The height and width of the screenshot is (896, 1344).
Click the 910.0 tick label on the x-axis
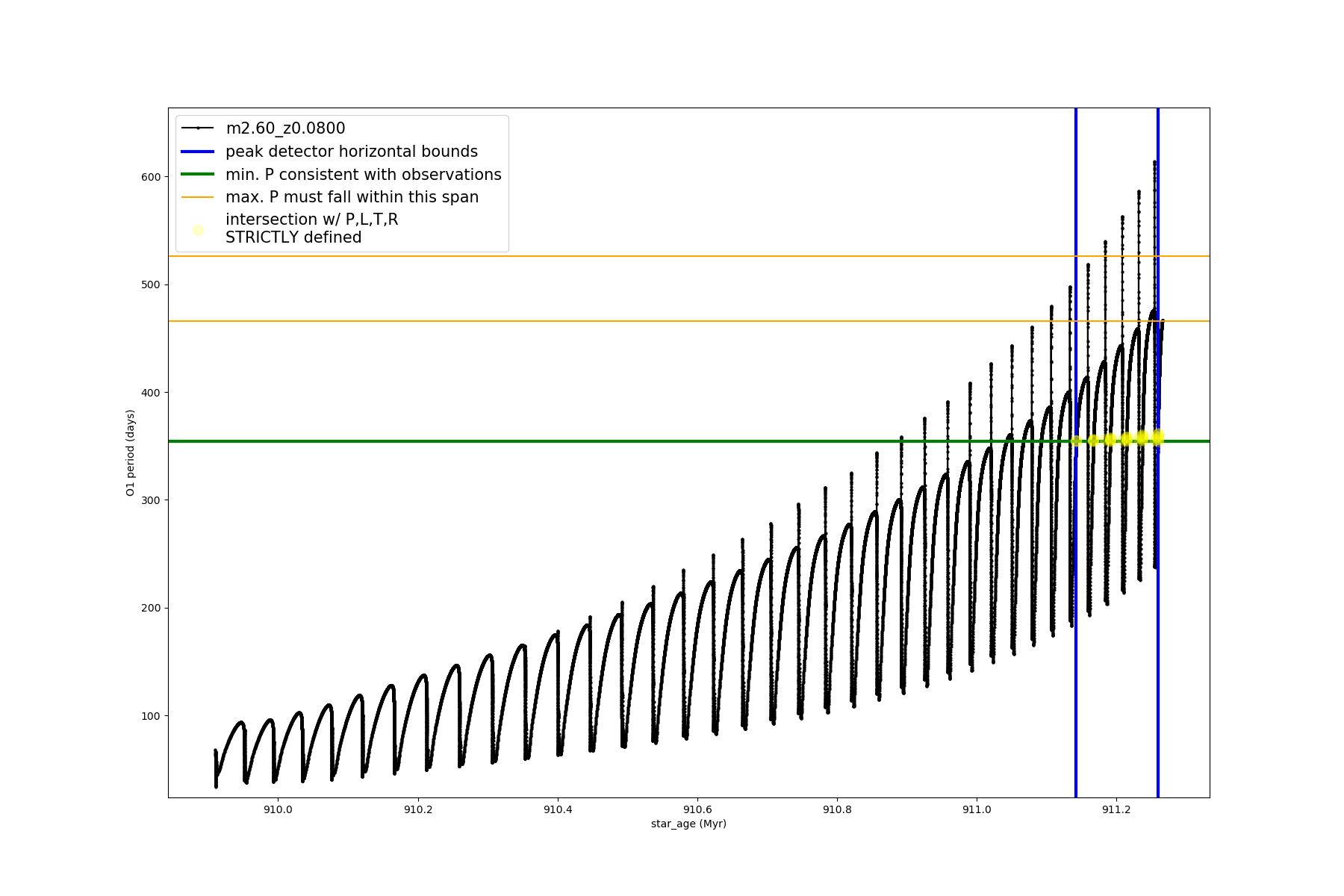tap(278, 809)
